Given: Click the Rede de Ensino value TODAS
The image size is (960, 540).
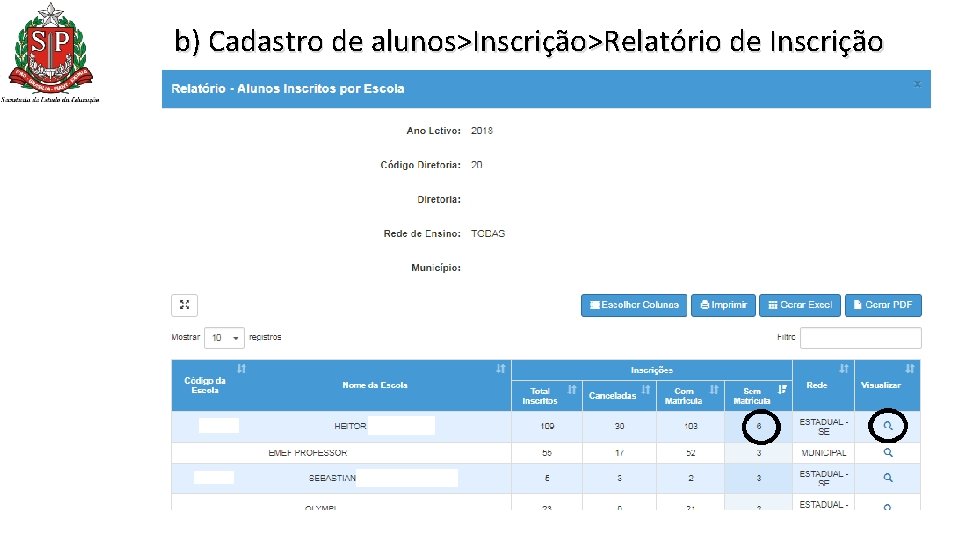Looking at the screenshot, I should (x=488, y=233).
